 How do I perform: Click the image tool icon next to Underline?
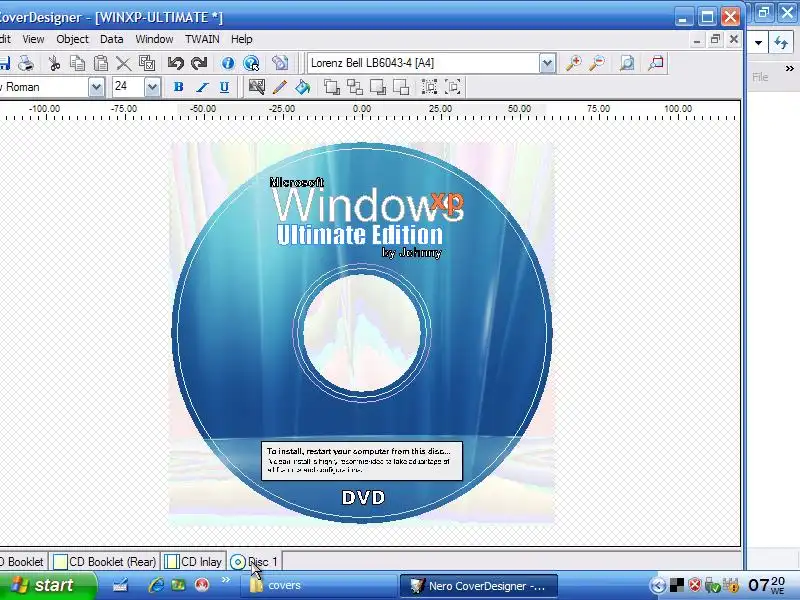(x=256, y=87)
